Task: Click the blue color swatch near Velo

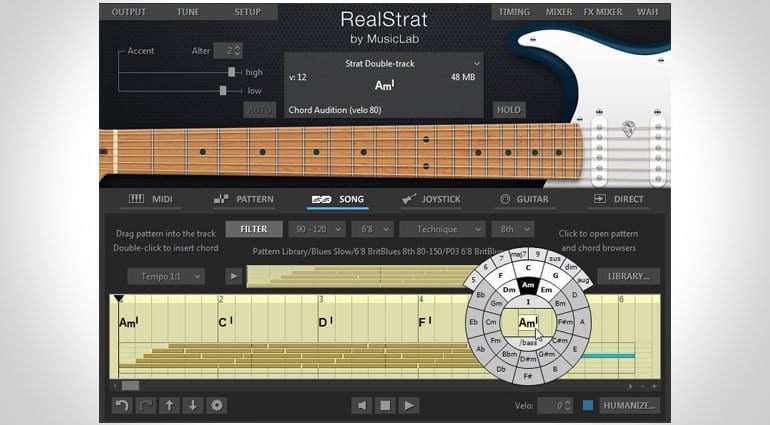Action: [x=588, y=405]
